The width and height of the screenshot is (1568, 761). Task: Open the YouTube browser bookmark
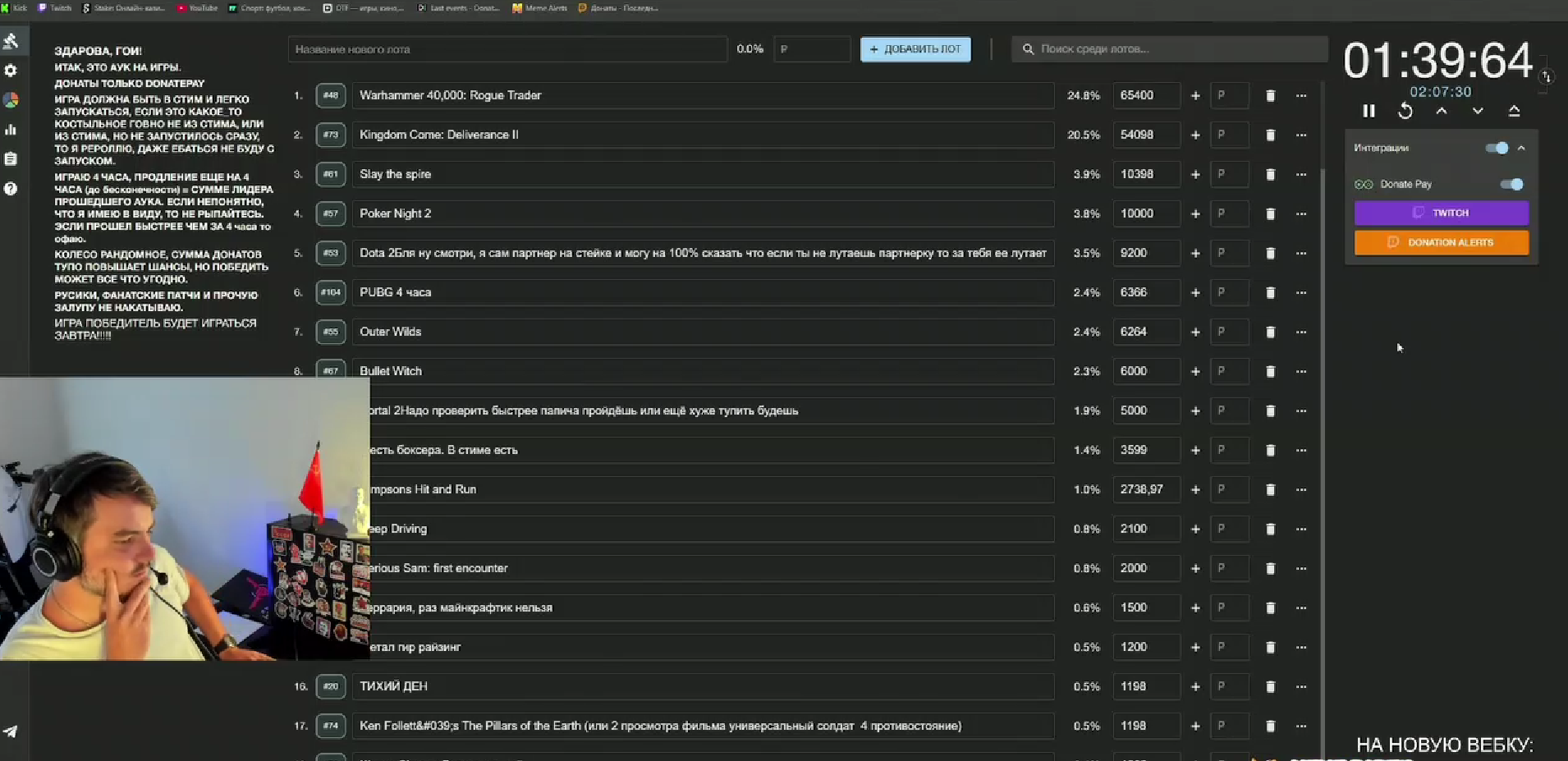[x=198, y=7]
